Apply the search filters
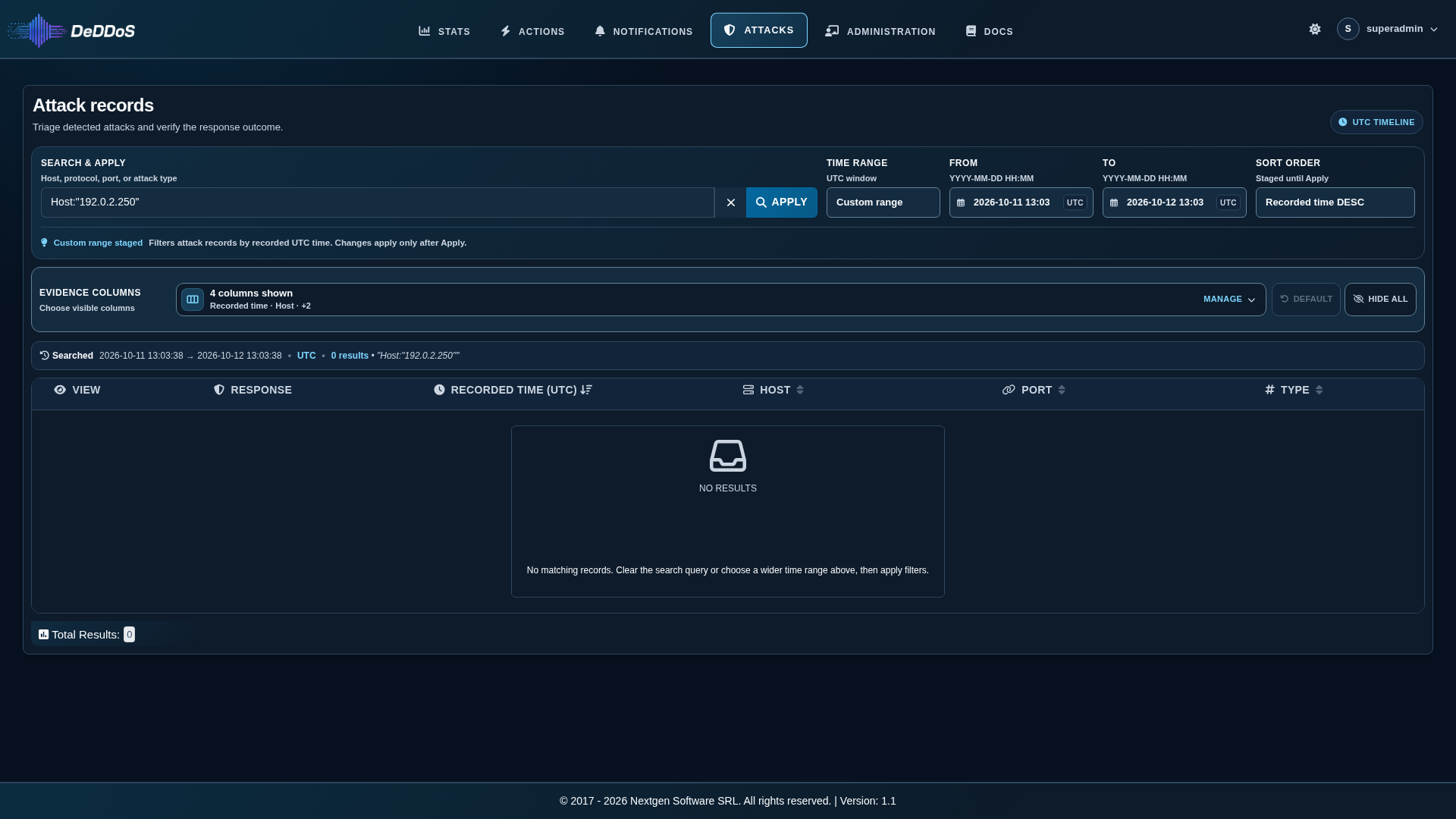The height and width of the screenshot is (819, 1456). point(781,202)
